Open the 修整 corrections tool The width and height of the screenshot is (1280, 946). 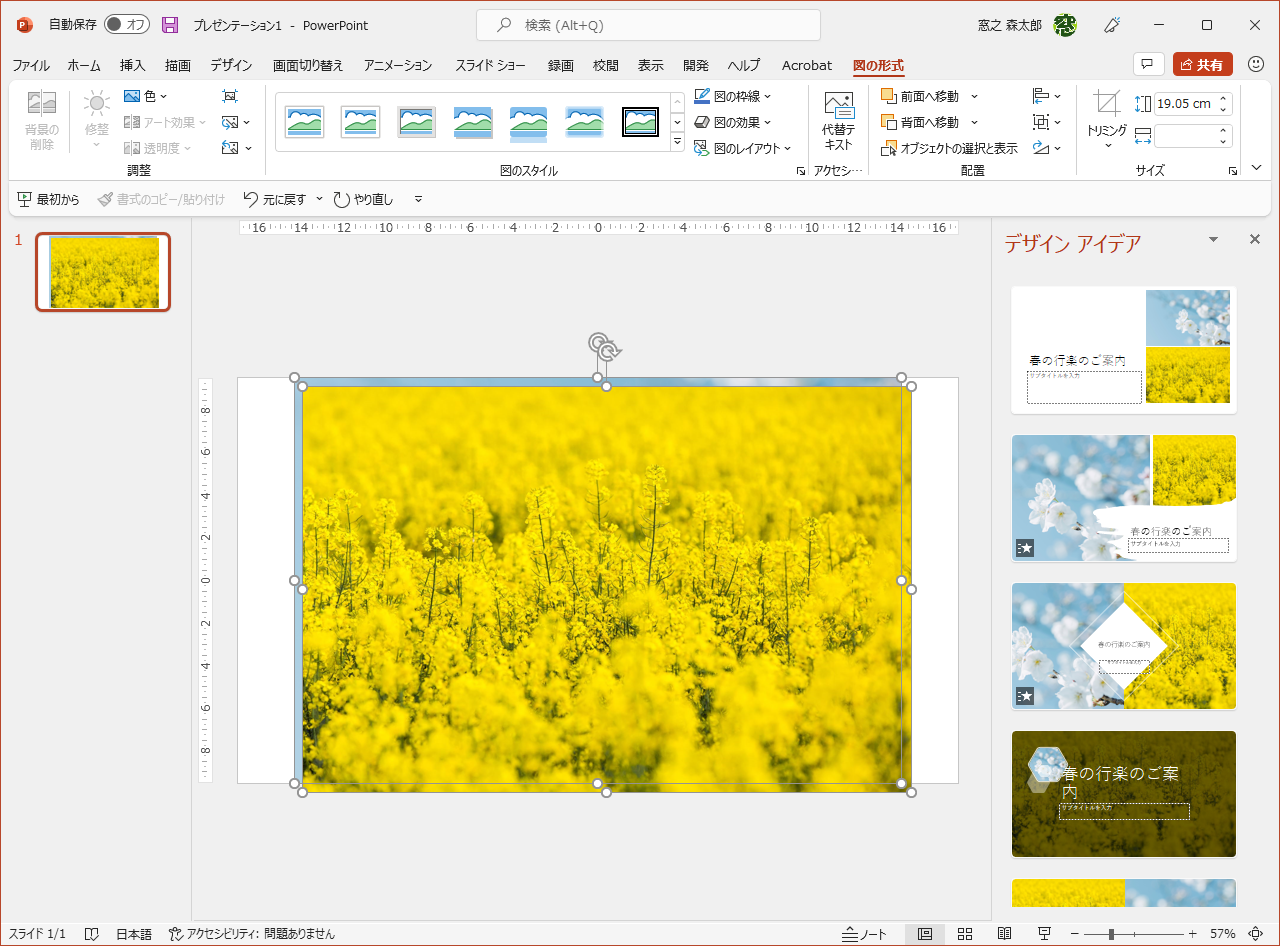coord(97,121)
